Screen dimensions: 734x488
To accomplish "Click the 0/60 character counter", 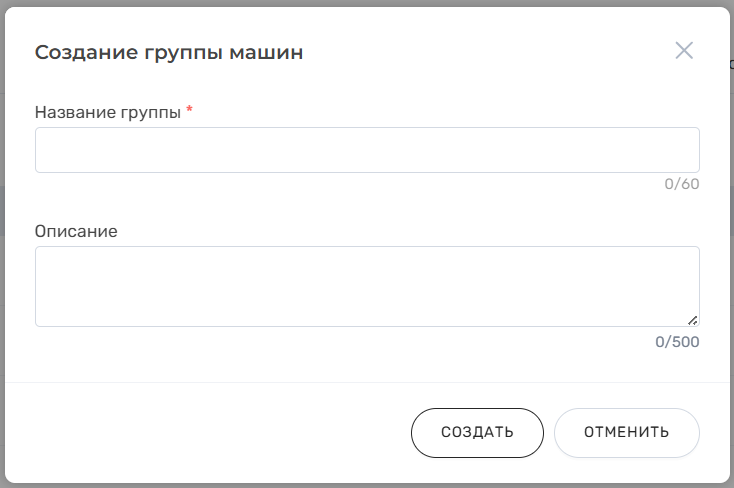I will 682,184.
